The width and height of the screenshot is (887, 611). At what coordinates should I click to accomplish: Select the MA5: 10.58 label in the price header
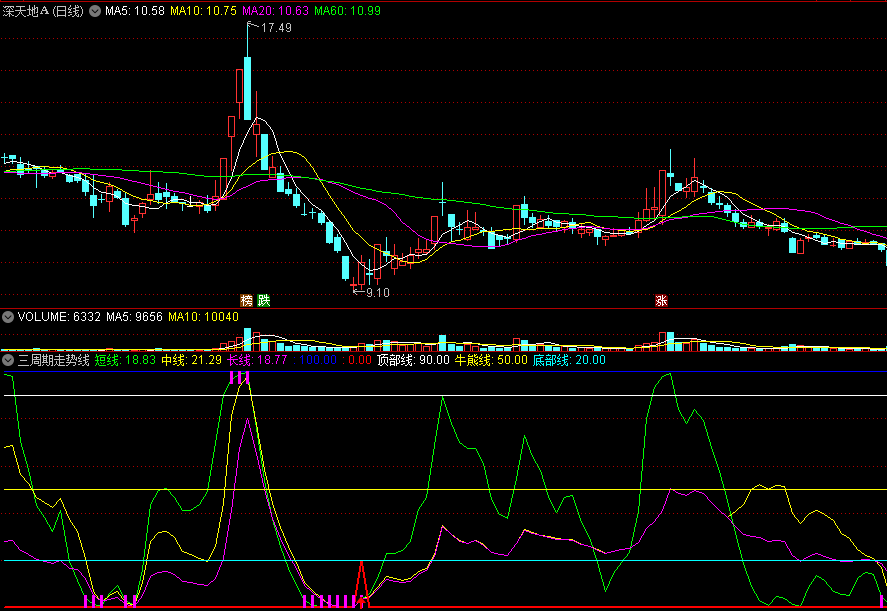point(135,11)
